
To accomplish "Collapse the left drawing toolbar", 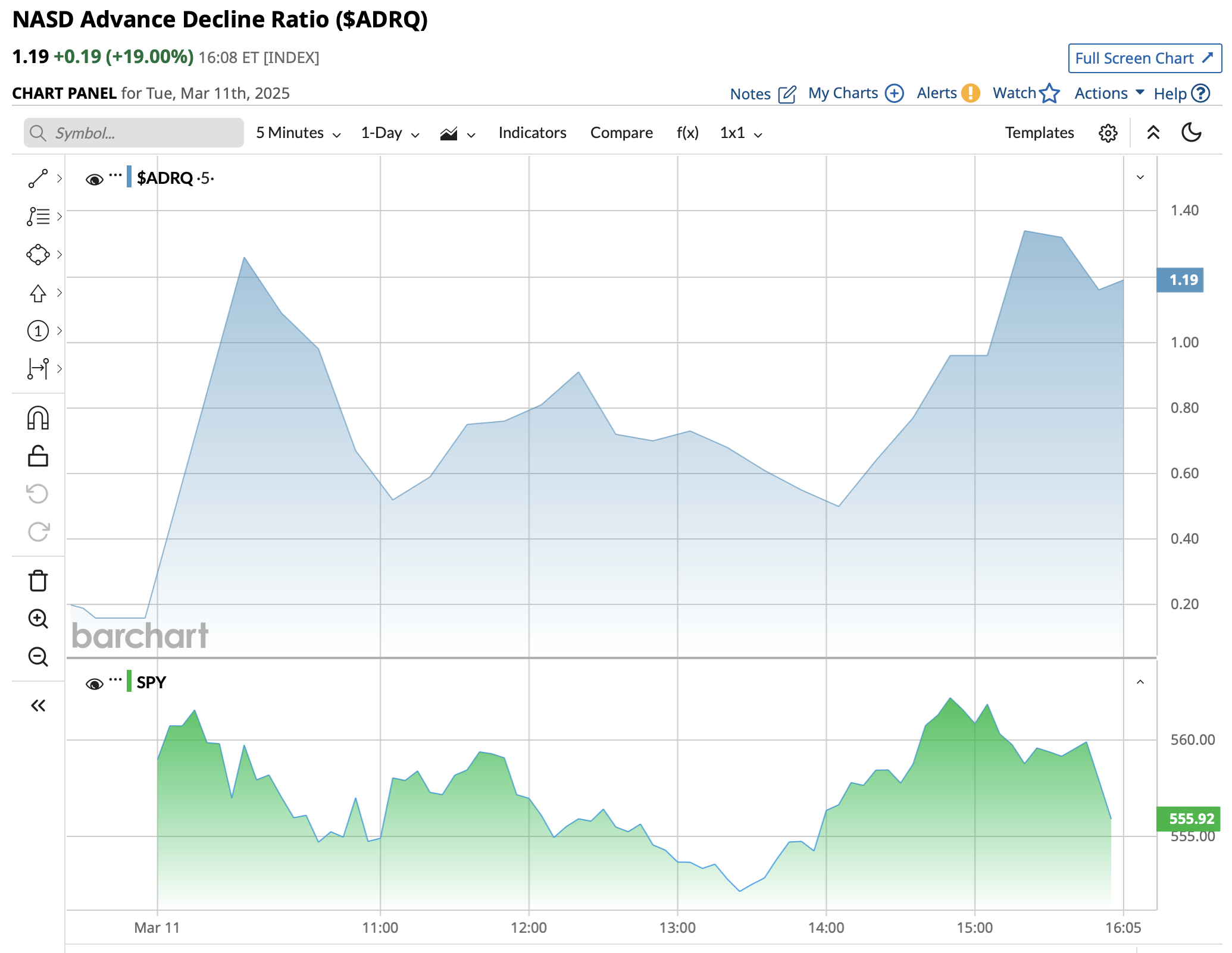I will point(38,706).
